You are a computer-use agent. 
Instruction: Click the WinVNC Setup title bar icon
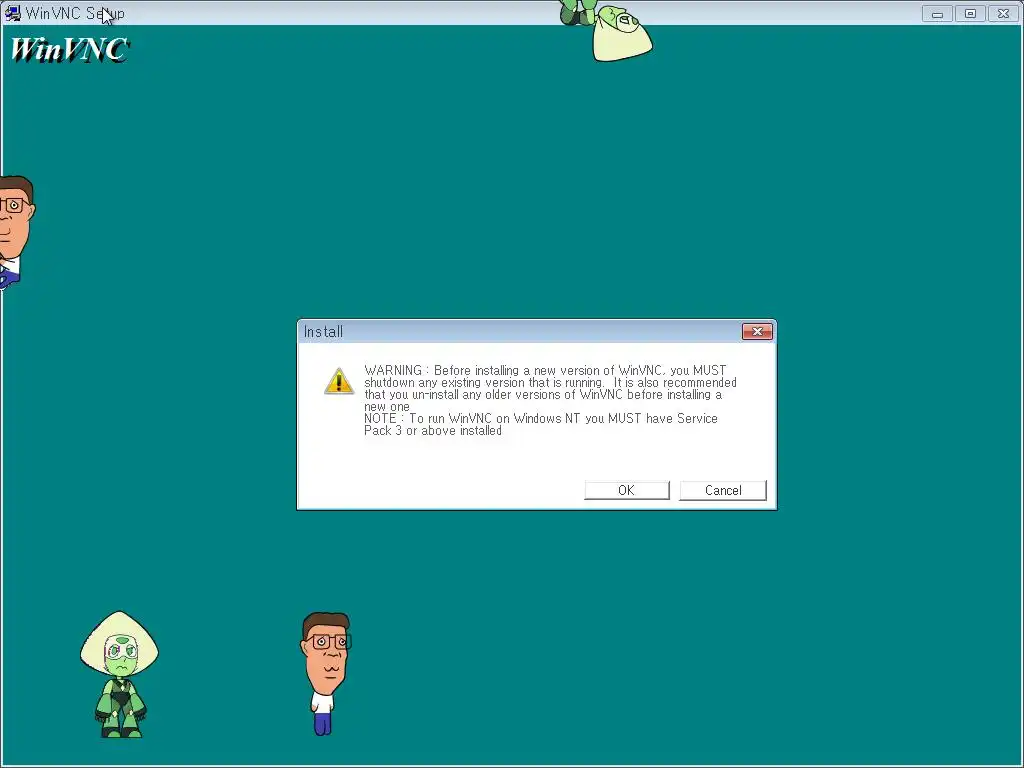(12, 13)
